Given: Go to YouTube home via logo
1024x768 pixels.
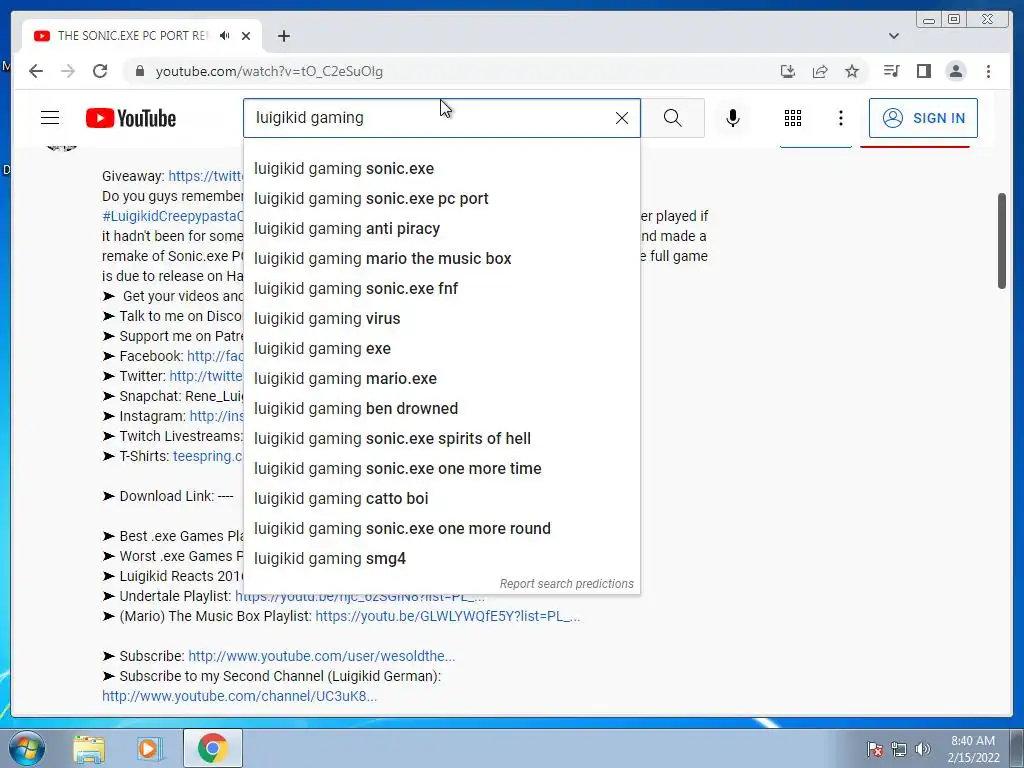Looking at the screenshot, I should [x=131, y=118].
